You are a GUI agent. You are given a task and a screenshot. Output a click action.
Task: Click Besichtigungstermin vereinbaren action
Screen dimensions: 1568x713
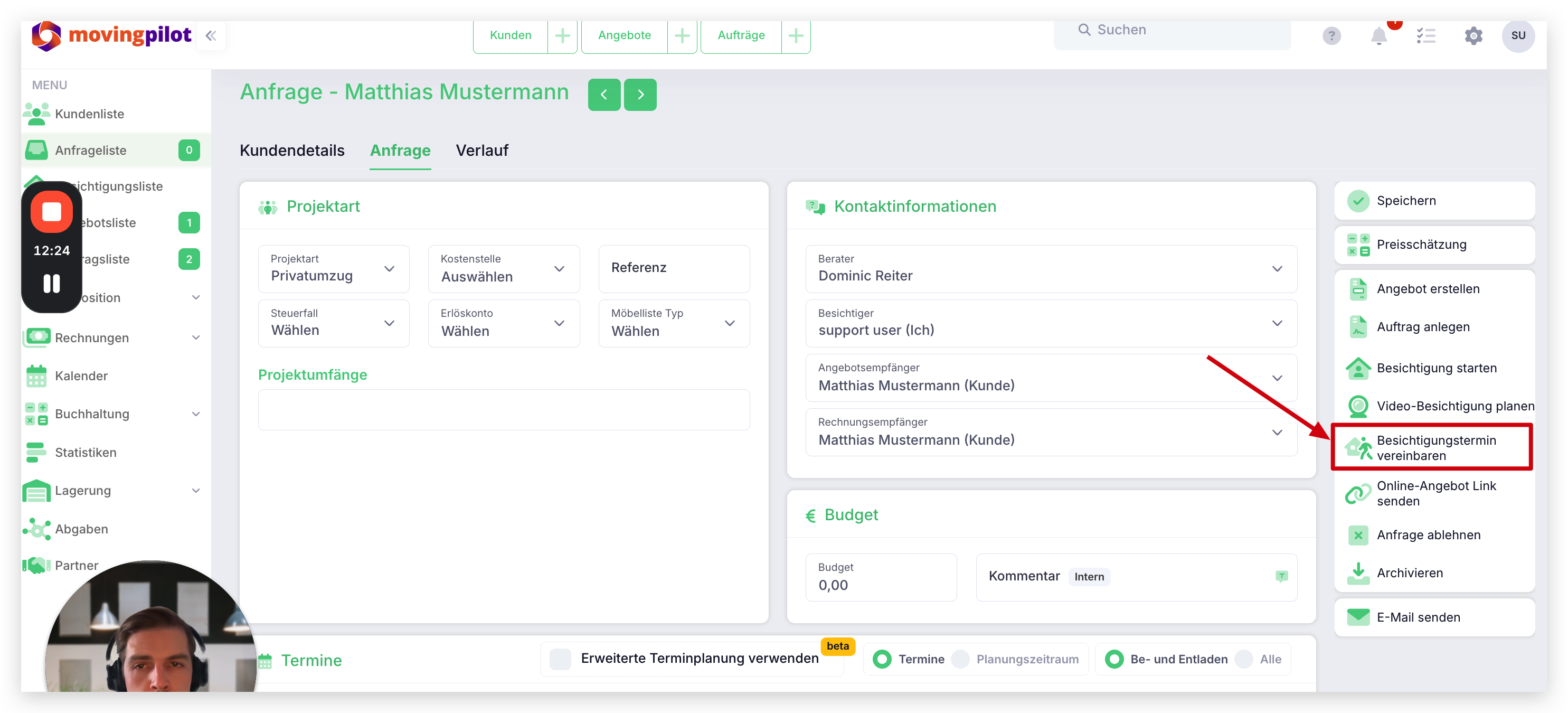tap(1432, 447)
